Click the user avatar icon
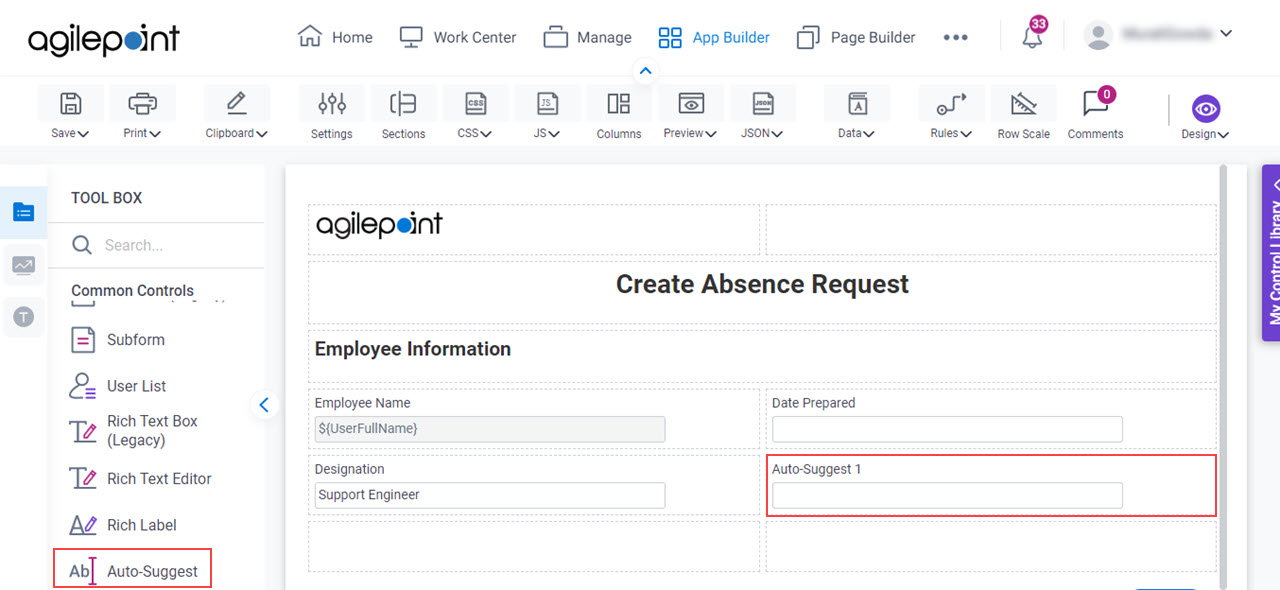 [1098, 36]
